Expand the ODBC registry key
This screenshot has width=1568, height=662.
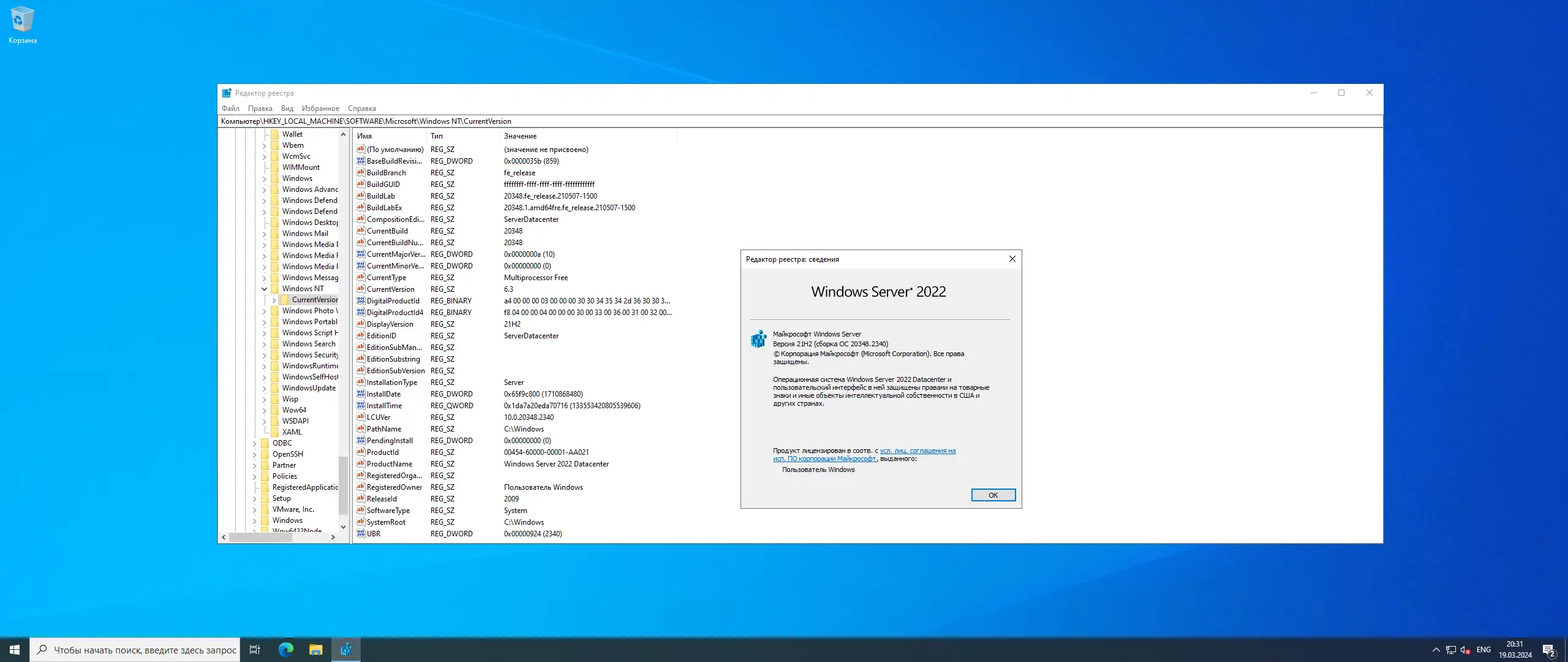pos(255,443)
